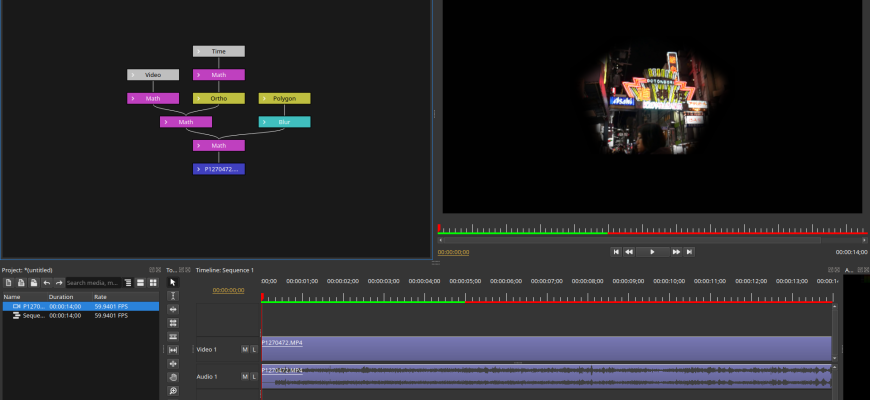Select the Seque... item in project list
The height and width of the screenshot is (400, 870).
pyautogui.click(x=80, y=316)
